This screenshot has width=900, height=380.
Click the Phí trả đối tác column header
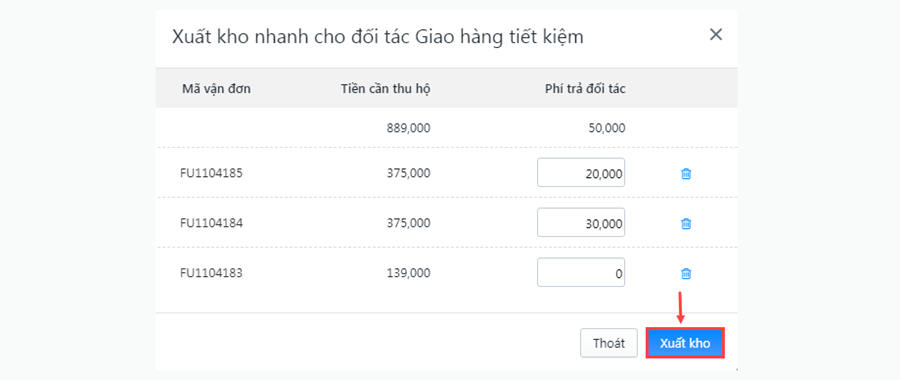585,88
